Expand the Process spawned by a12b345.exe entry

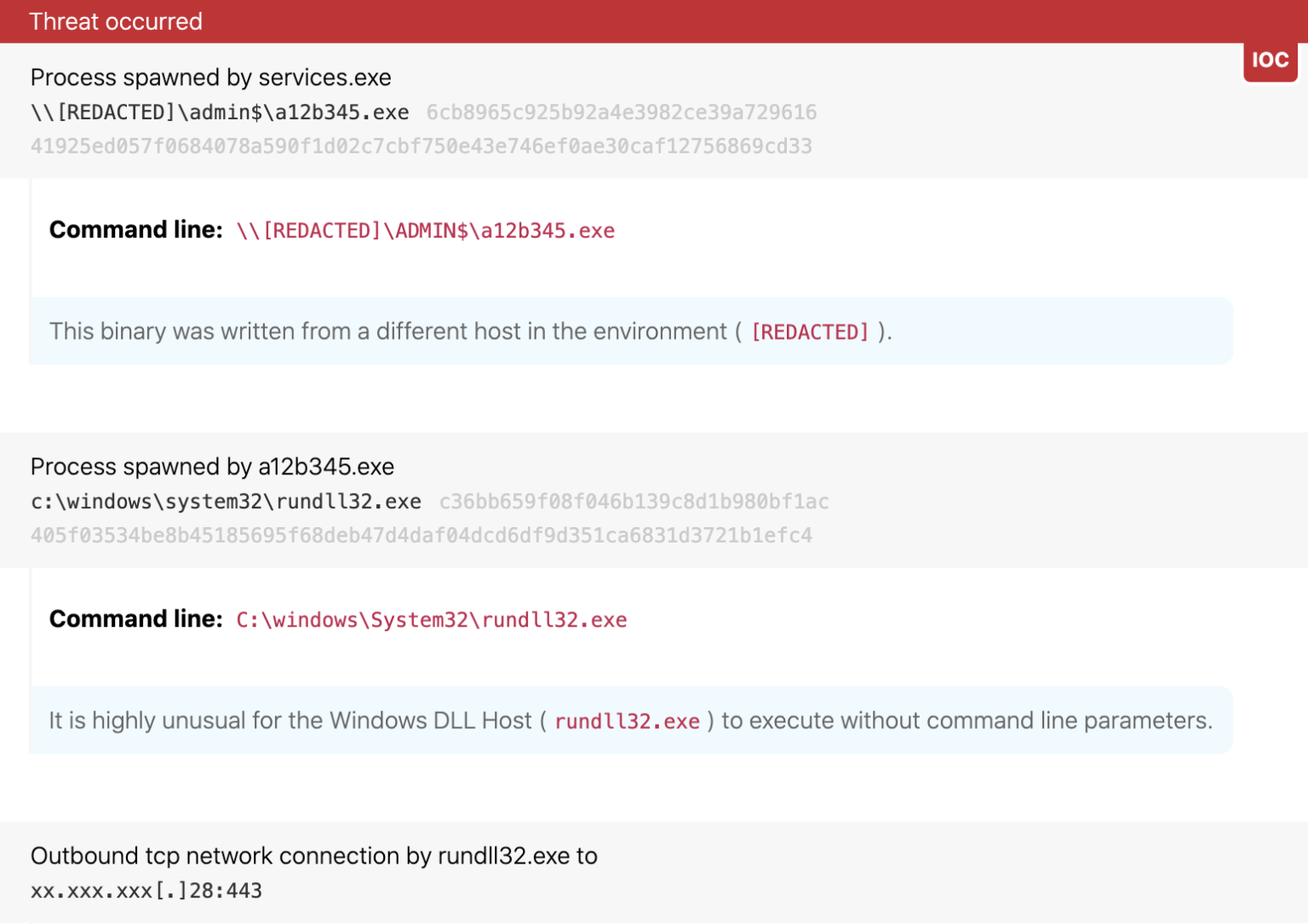[212, 467]
